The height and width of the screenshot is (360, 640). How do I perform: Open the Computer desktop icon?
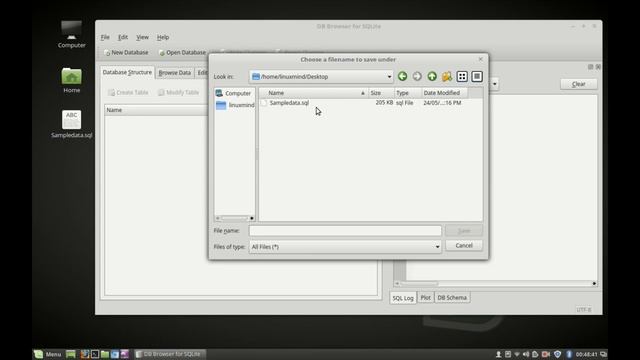point(71,34)
